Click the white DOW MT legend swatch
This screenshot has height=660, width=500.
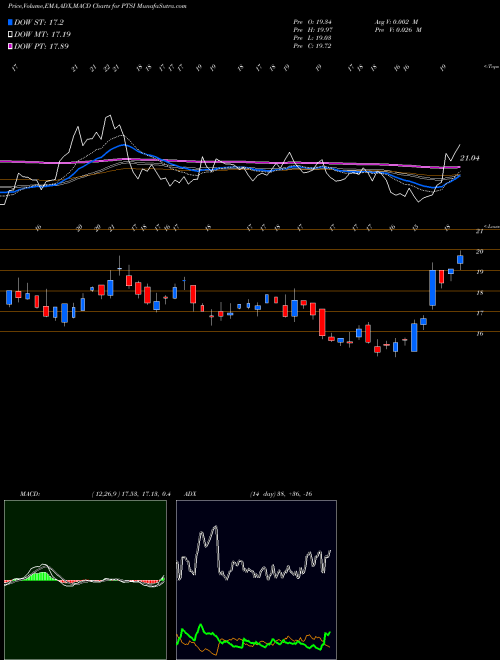pos(10,34)
